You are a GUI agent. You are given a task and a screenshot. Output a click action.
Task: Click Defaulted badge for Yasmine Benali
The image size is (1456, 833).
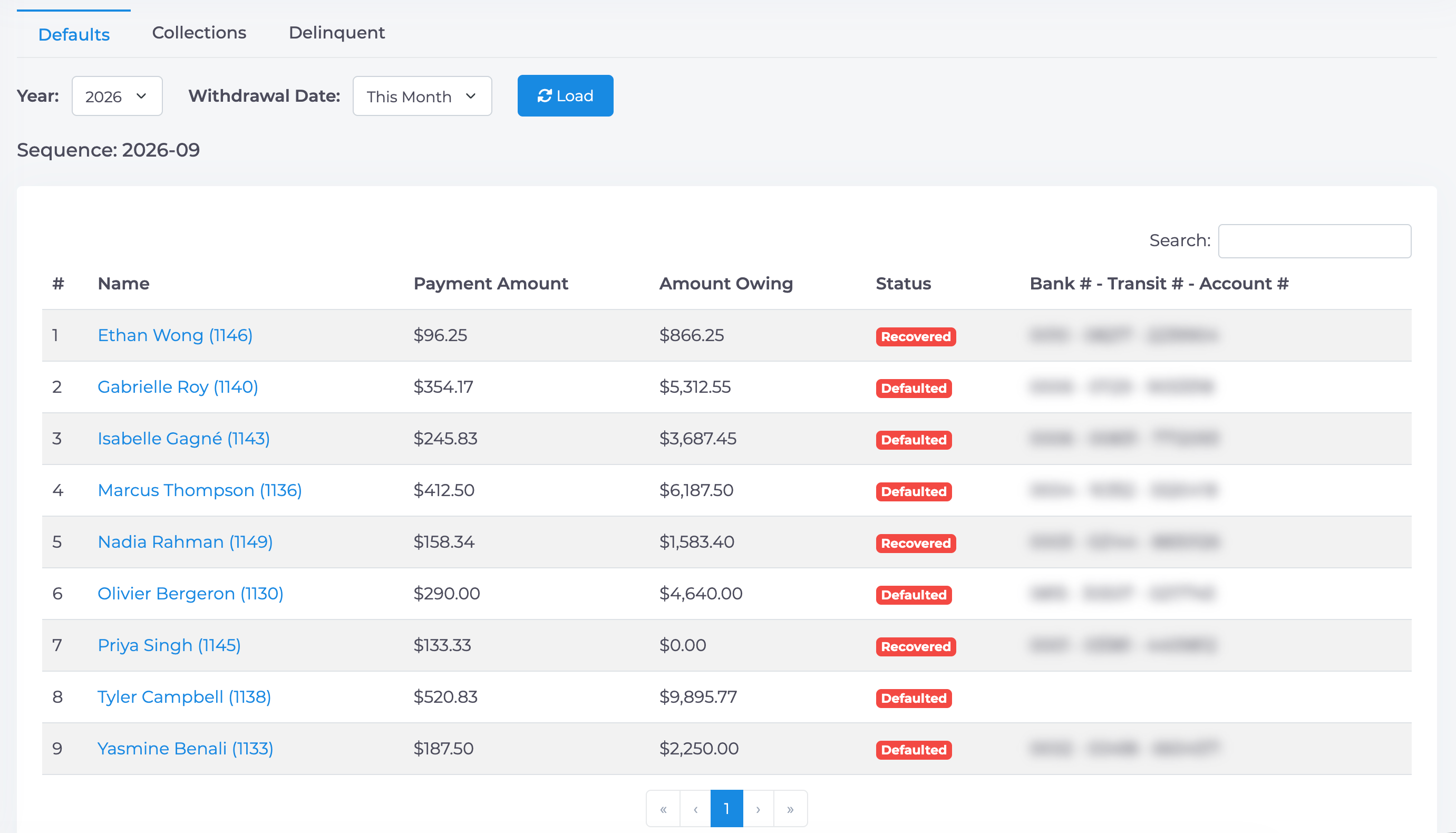pos(913,750)
